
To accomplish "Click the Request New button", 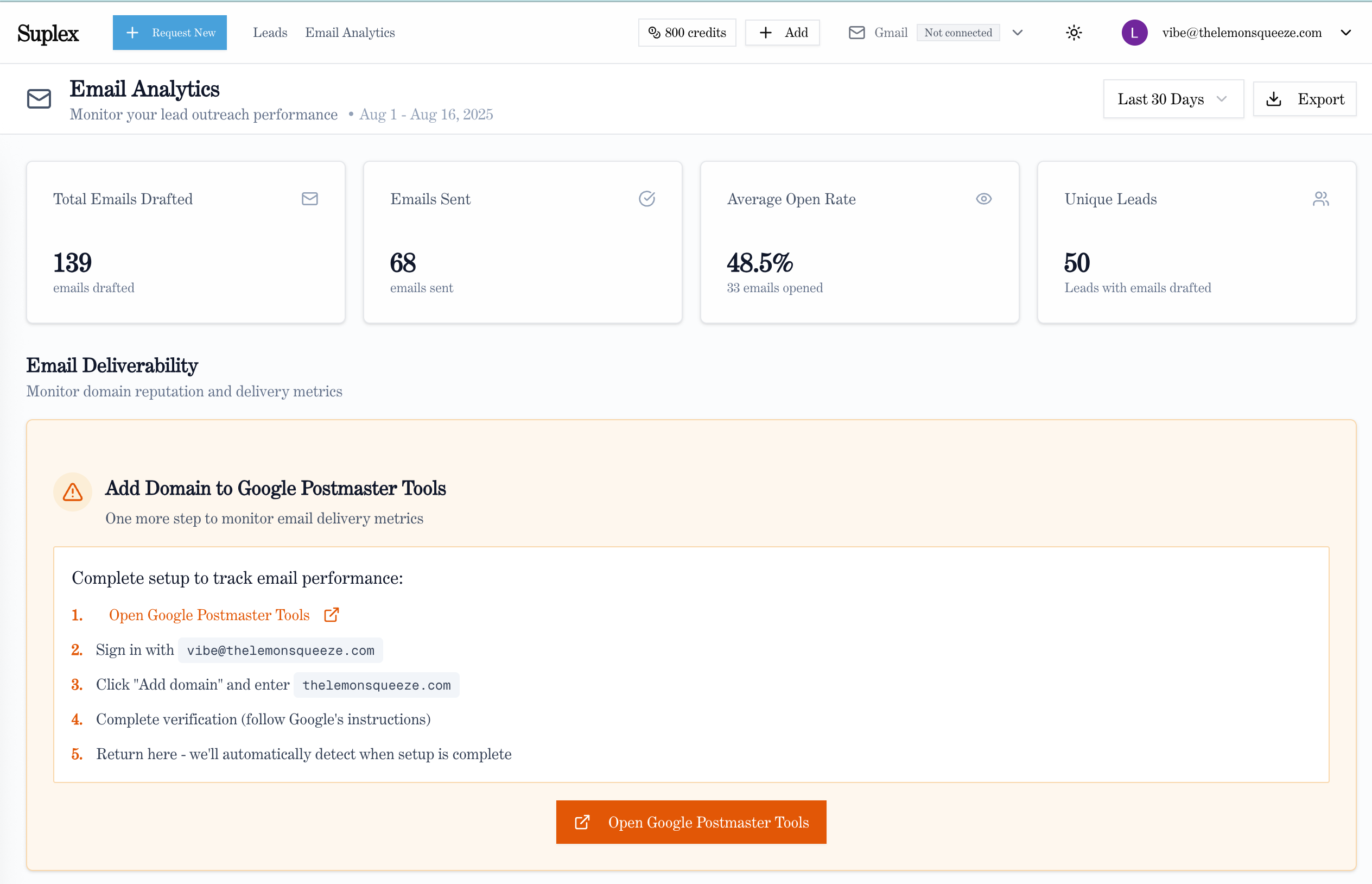I will click(170, 32).
